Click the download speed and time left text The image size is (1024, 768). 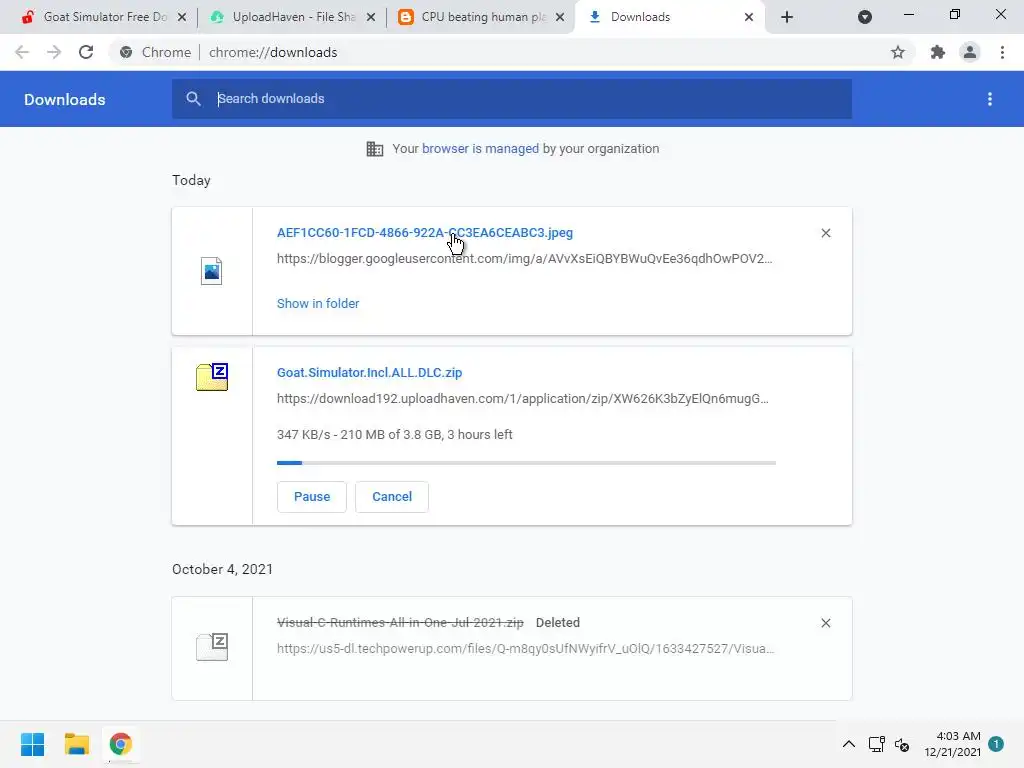(394, 435)
